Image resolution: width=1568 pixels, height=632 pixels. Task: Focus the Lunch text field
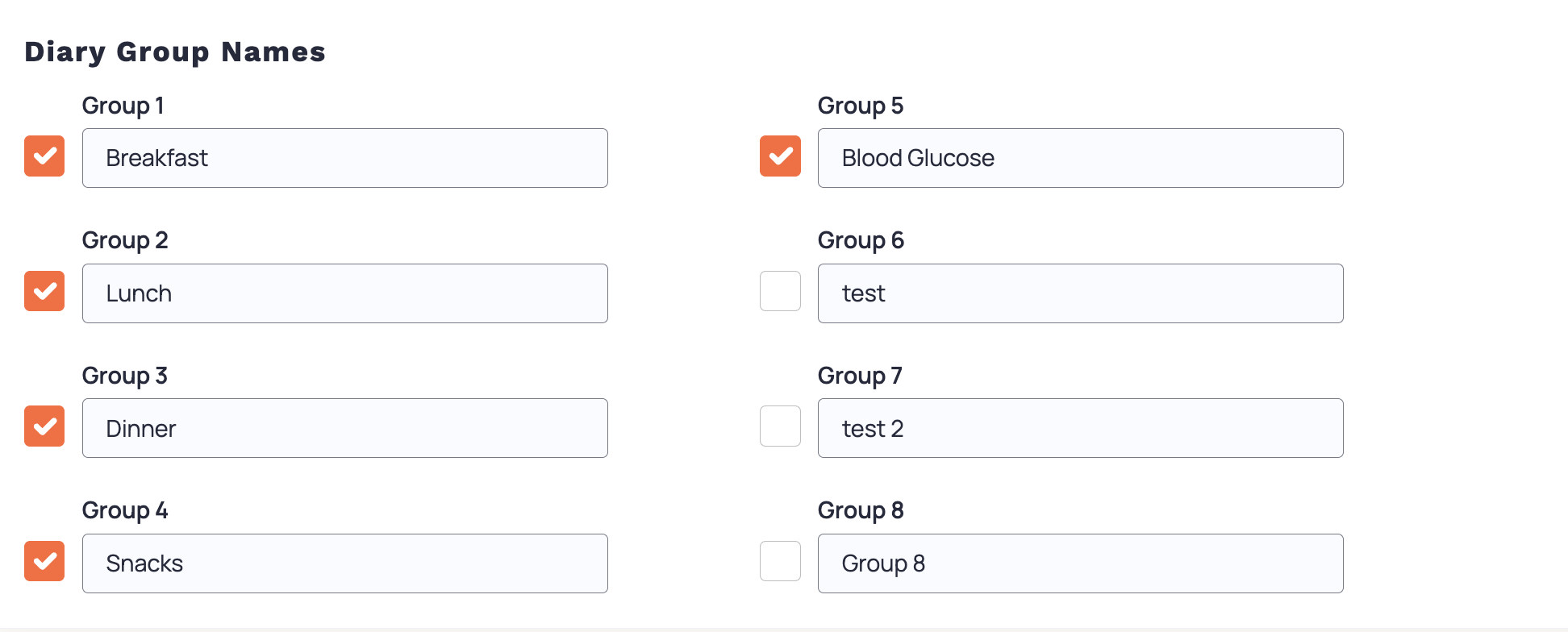click(x=345, y=293)
